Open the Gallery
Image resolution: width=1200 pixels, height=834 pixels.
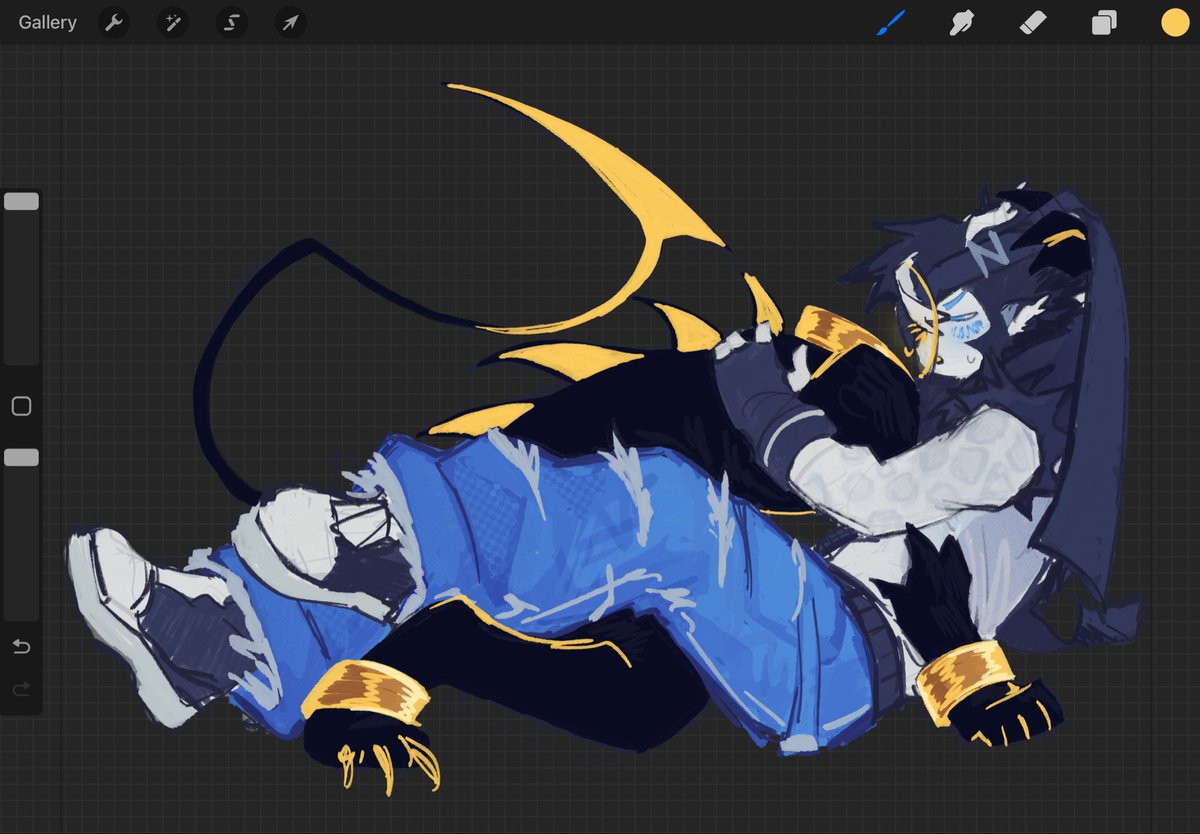click(x=47, y=22)
